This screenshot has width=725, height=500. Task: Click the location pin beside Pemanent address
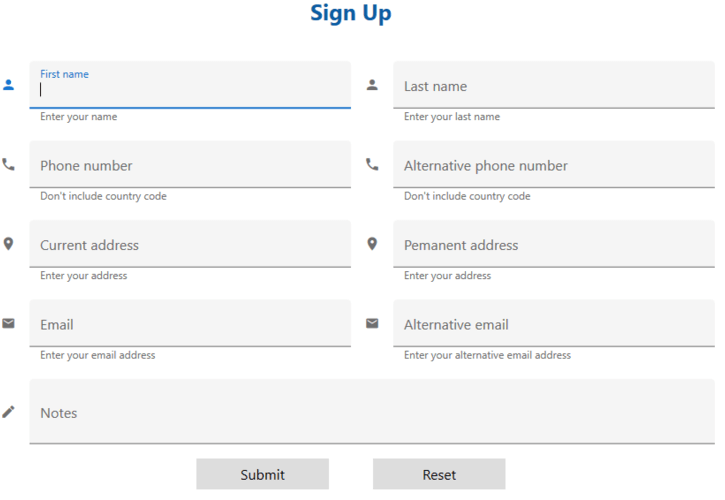pyautogui.click(x=372, y=244)
